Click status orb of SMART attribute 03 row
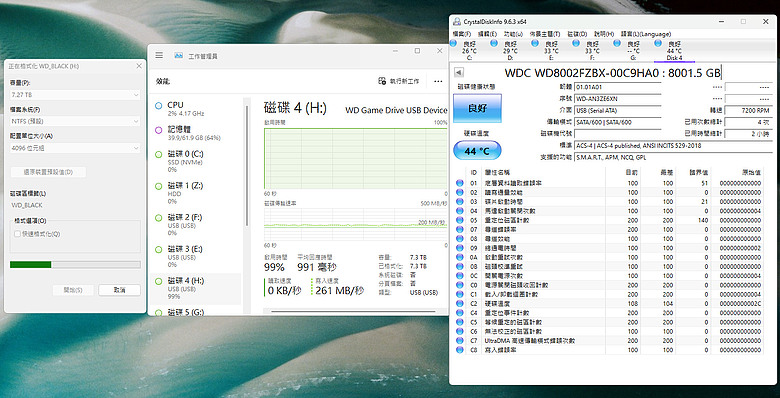This screenshot has width=780, height=398. click(460, 201)
